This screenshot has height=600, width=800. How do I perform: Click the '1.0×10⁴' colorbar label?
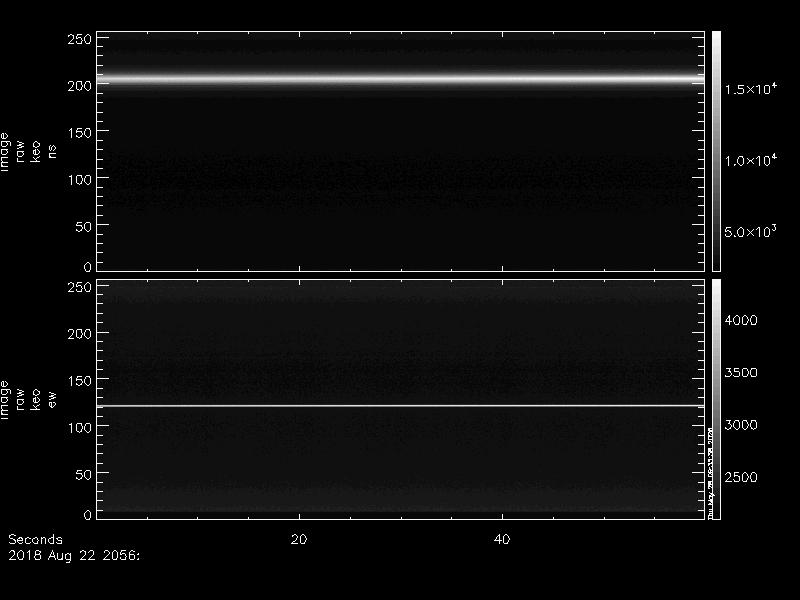[x=751, y=161]
